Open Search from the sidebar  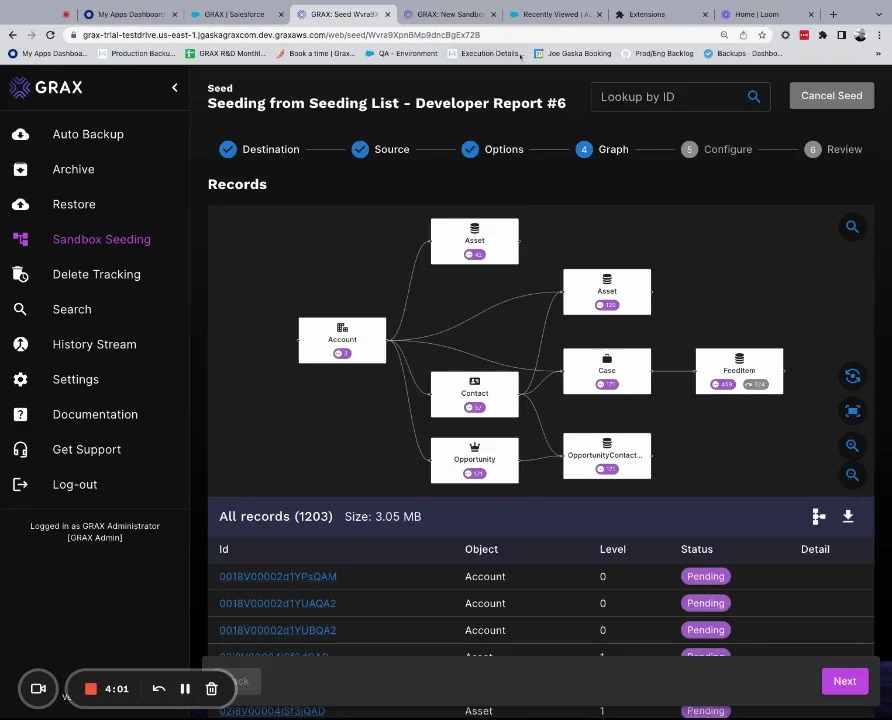tap(72, 309)
